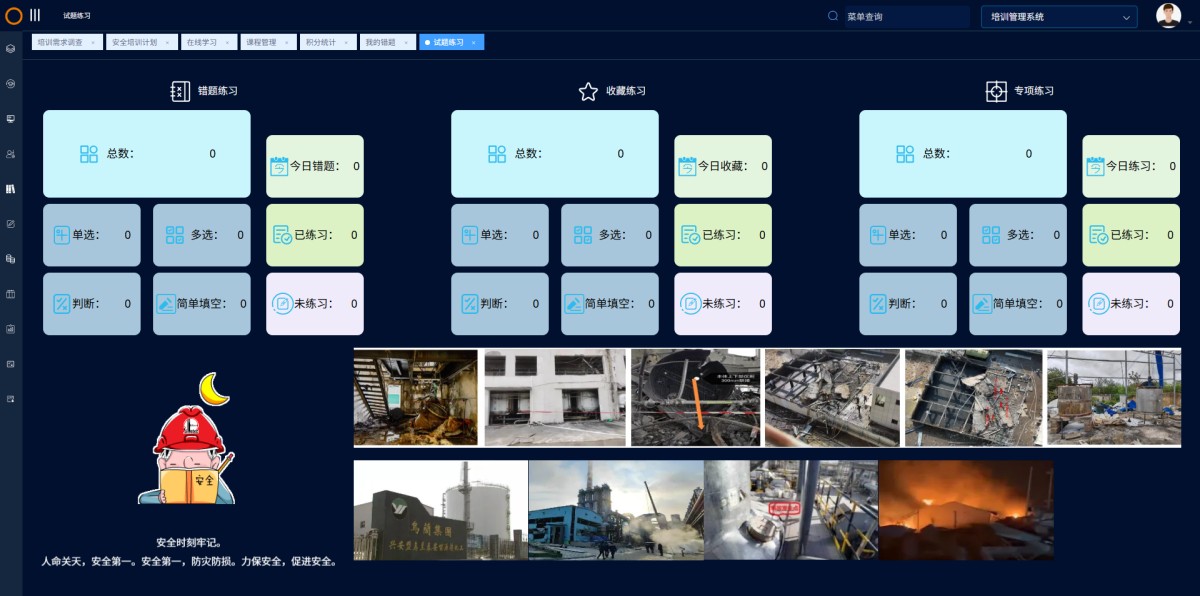Click the calendar icon on the 今日收藏 card
Screen dimensions: 1200x596
pyautogui.click(x=688, y=166)
